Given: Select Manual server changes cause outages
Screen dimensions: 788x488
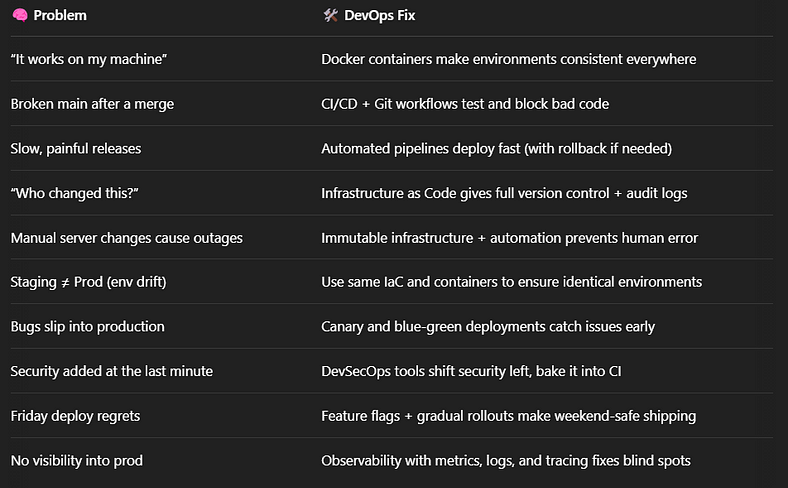Looking at the screenshot, I should [x=127, y=238].
